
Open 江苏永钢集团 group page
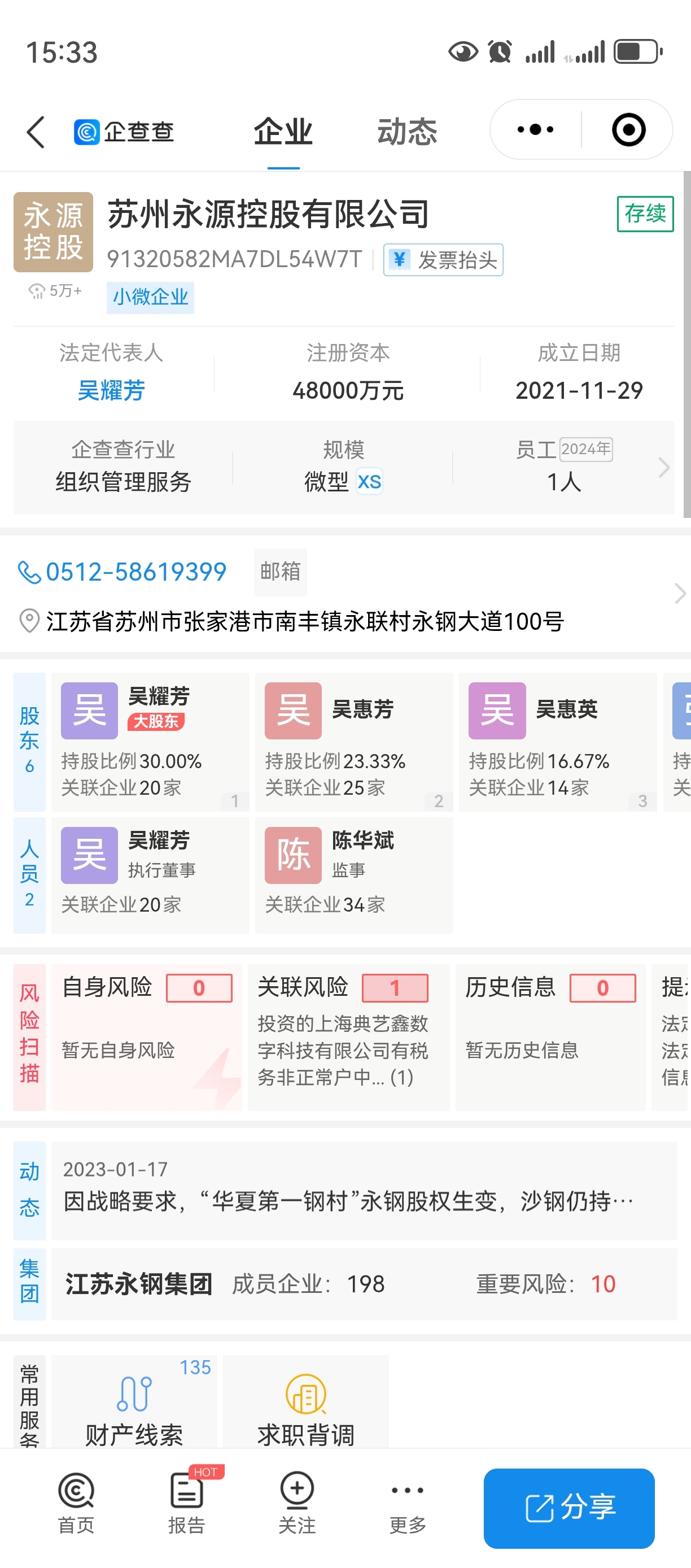pos(139,1284)
